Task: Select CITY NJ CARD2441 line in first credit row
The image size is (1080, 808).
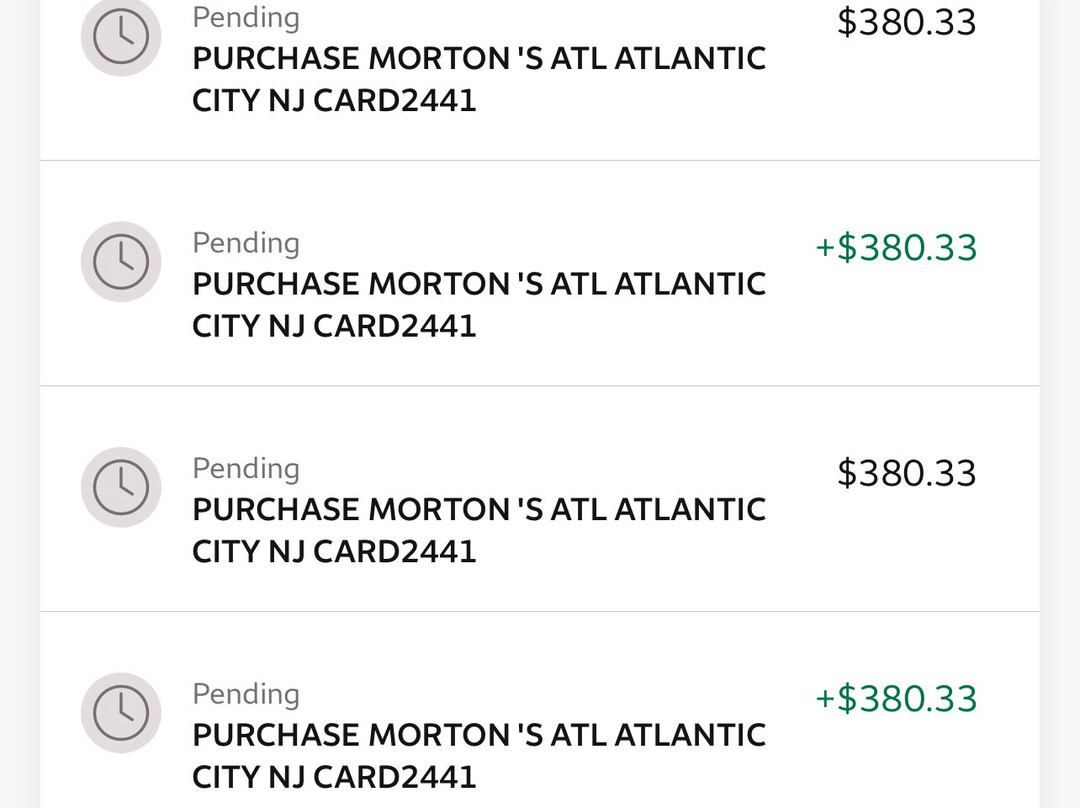Action: [334, 326]
